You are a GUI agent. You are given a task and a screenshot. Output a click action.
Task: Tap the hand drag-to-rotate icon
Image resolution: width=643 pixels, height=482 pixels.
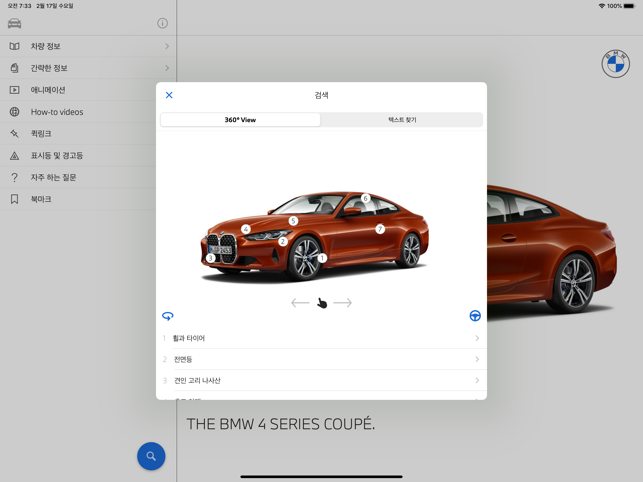[x=322, y=303]
